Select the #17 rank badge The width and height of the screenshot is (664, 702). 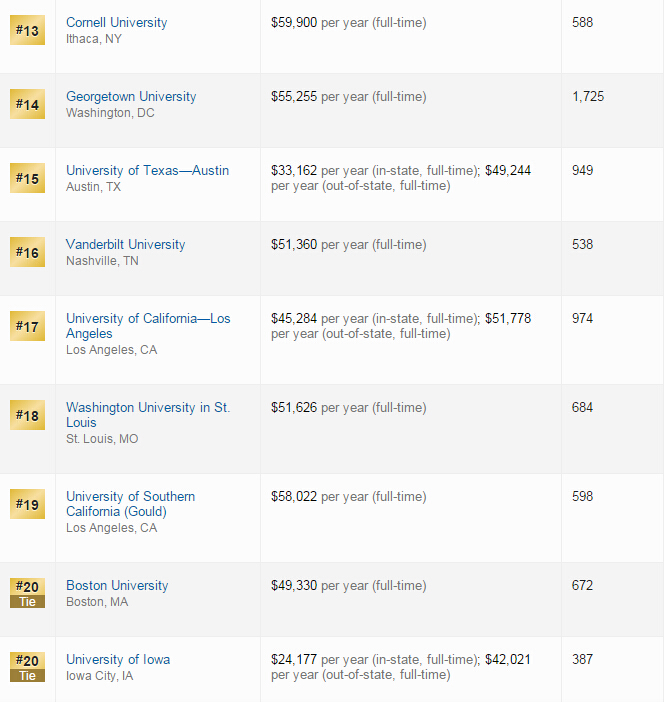pyautogui.click(x=27, y=326)
